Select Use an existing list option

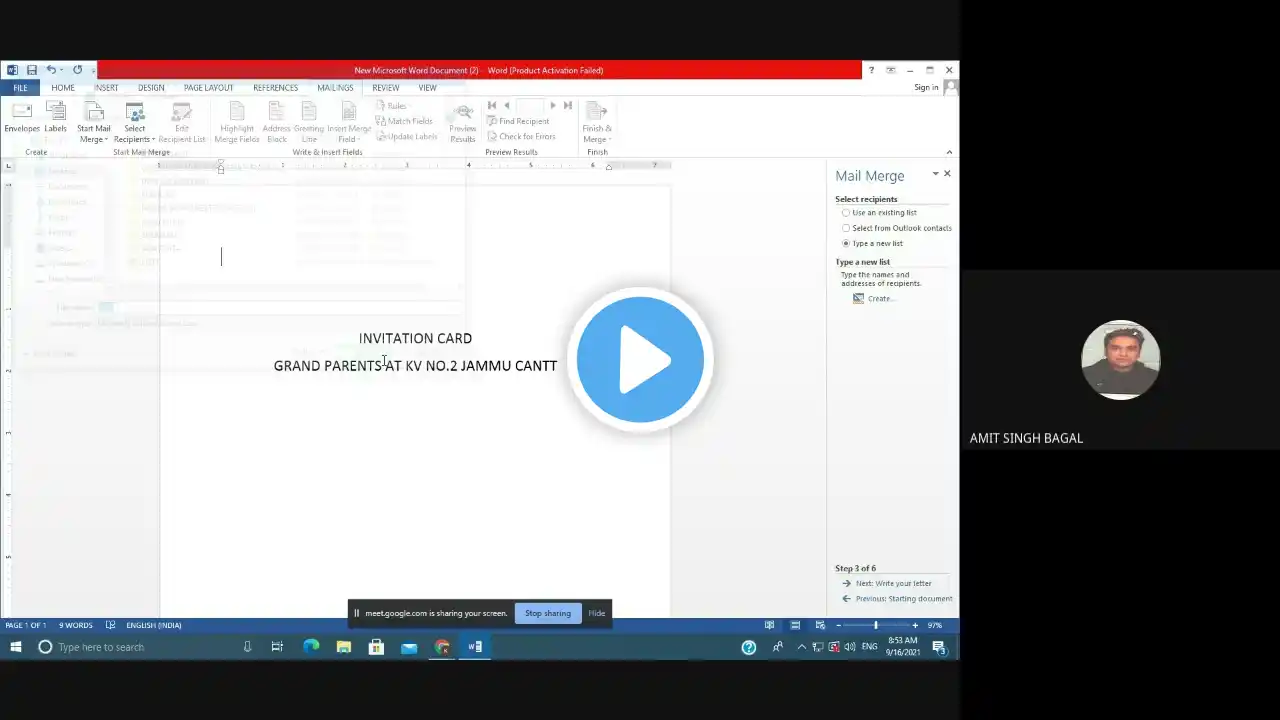coord(880,213)
